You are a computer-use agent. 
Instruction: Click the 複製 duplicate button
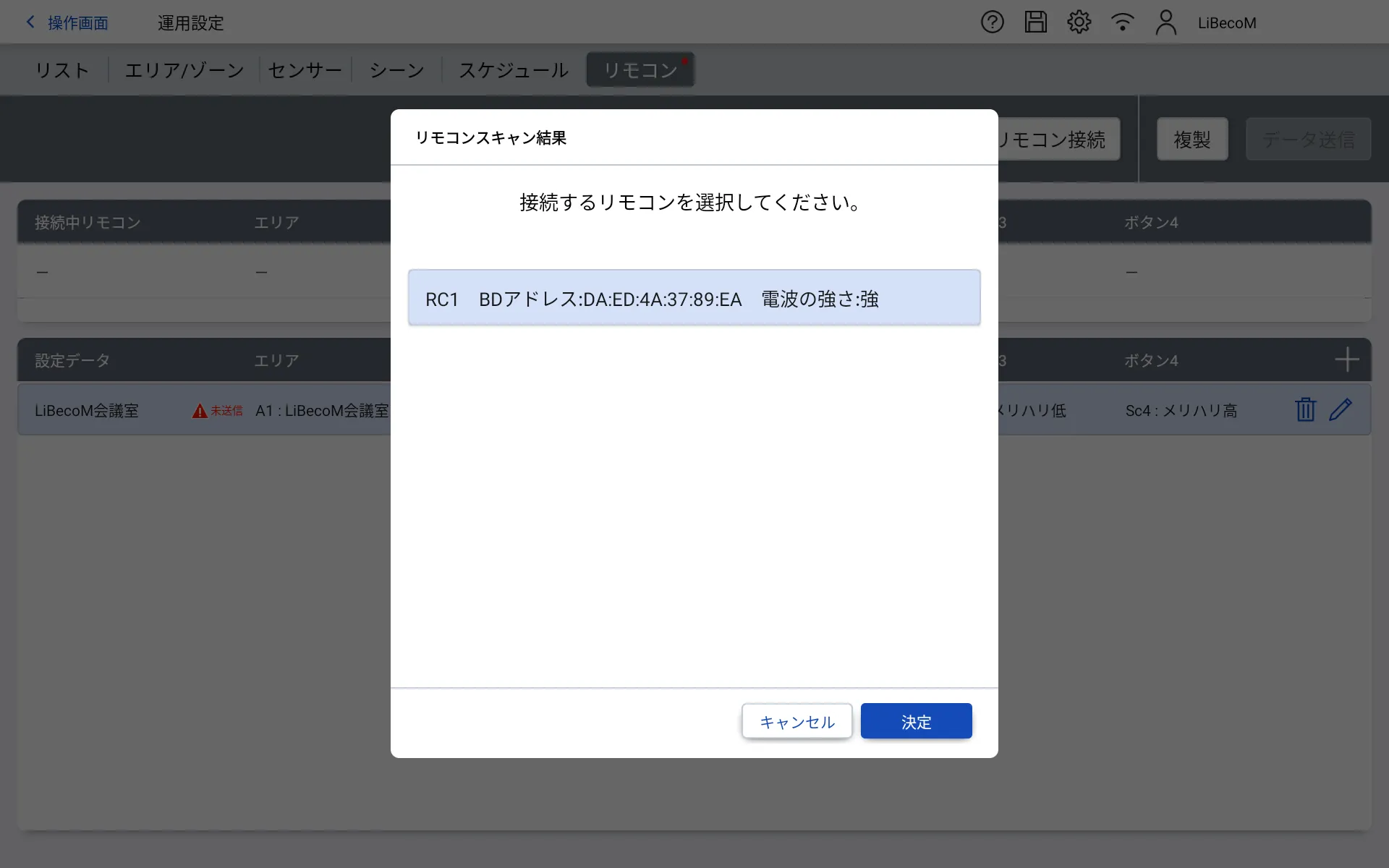tap(1192, 139)
